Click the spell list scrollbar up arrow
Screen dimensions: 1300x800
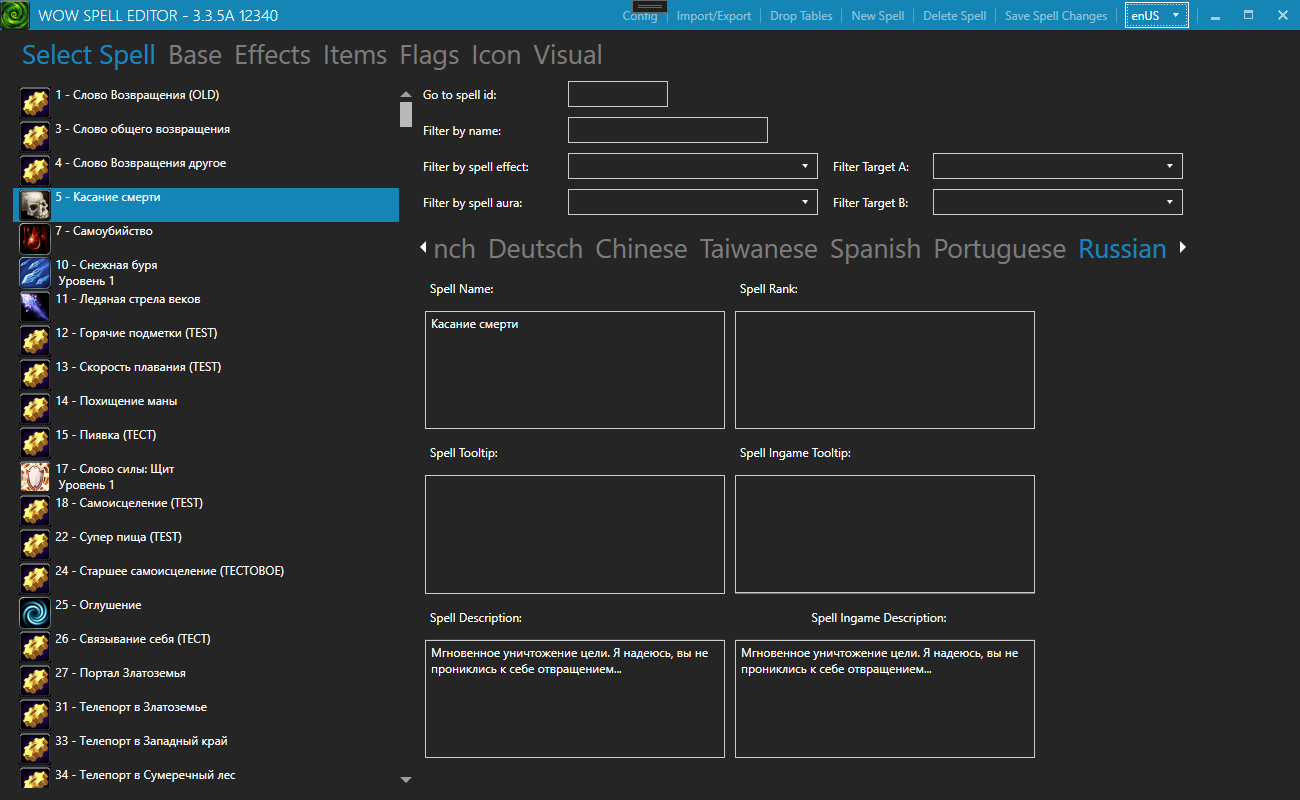[x=406, y=94]
